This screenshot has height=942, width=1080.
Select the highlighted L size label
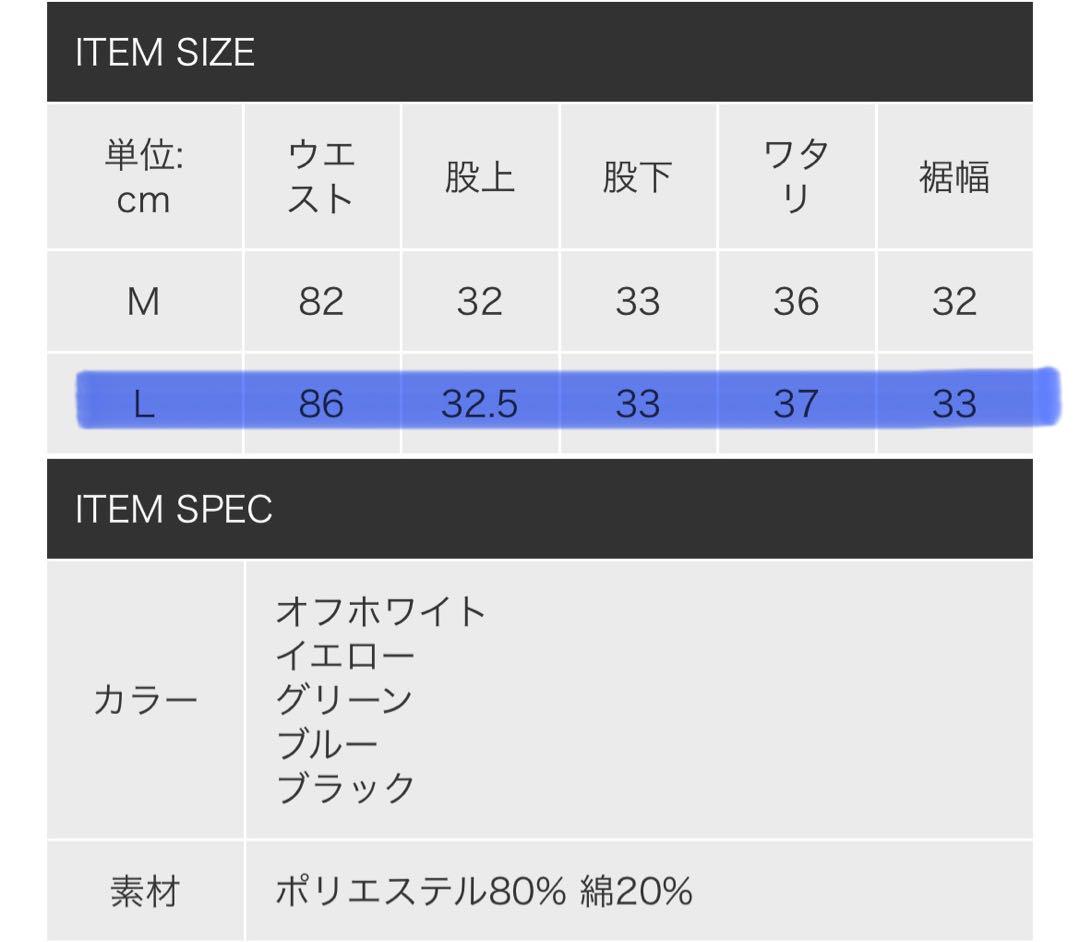pos(143,404)
